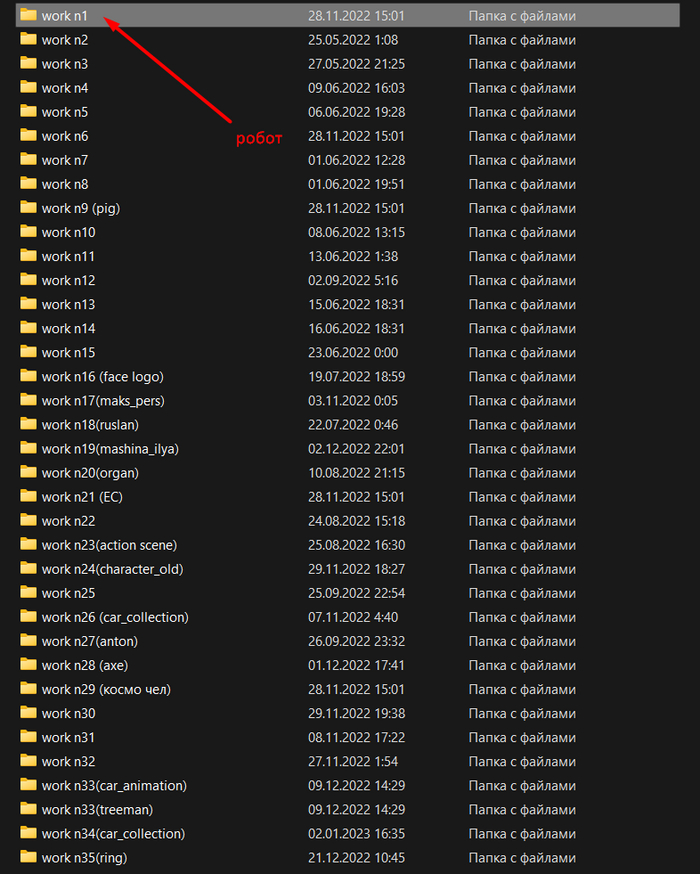Click the work n22 folder icon
Image resolution: width=700 pixels, height=874 pixels.
(x=28, y=520)
